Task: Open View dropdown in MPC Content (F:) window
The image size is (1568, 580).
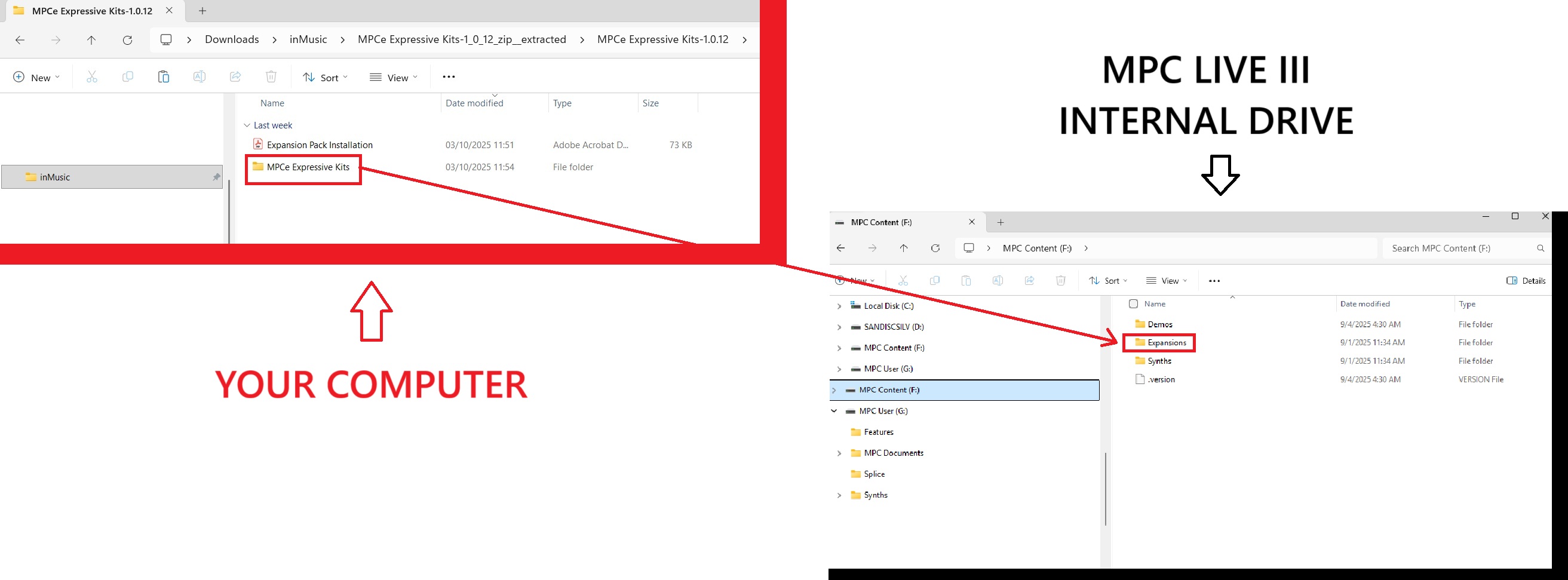Action: click(x=1166, y=281)
